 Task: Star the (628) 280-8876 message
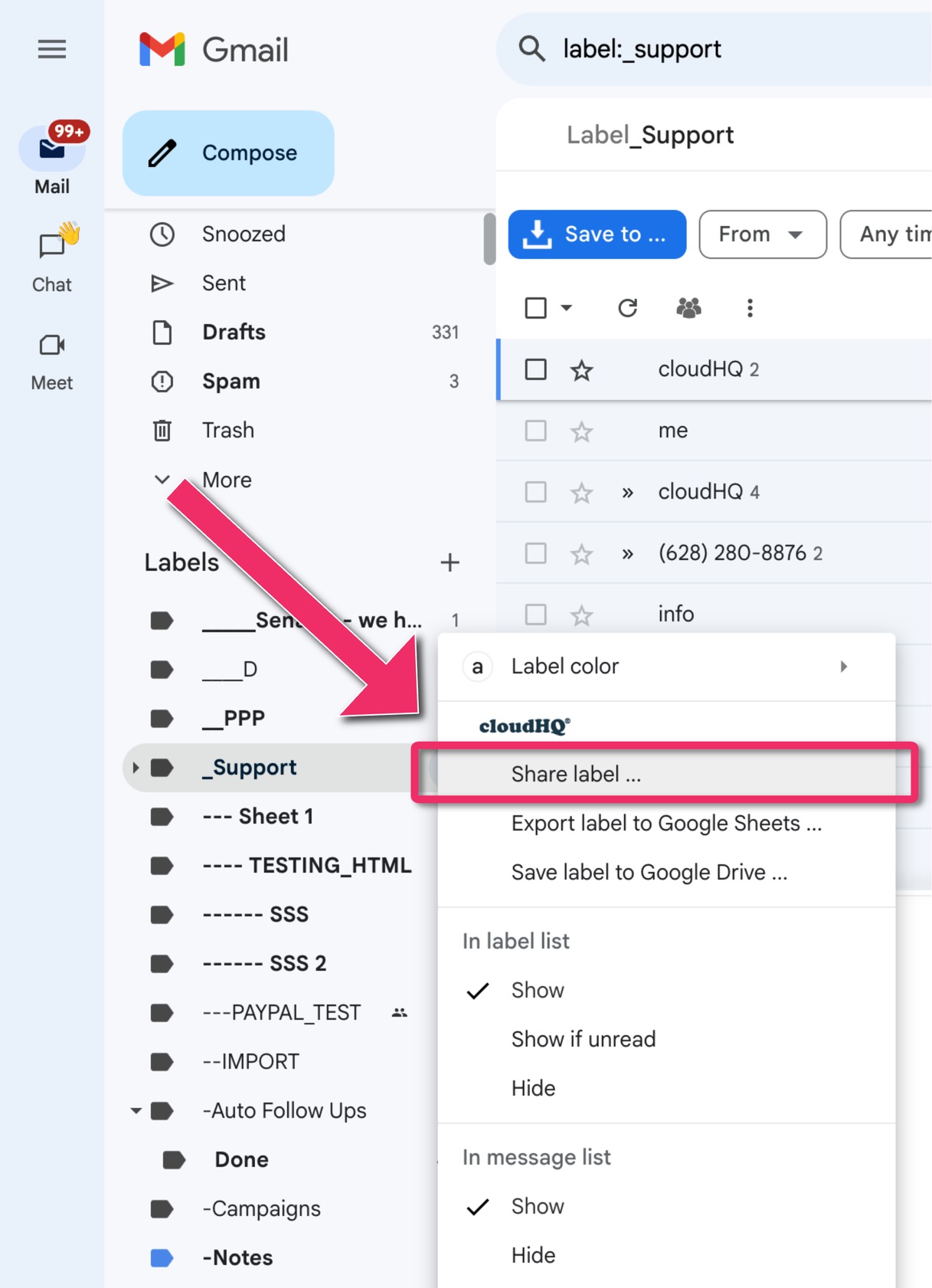point(581,554)
